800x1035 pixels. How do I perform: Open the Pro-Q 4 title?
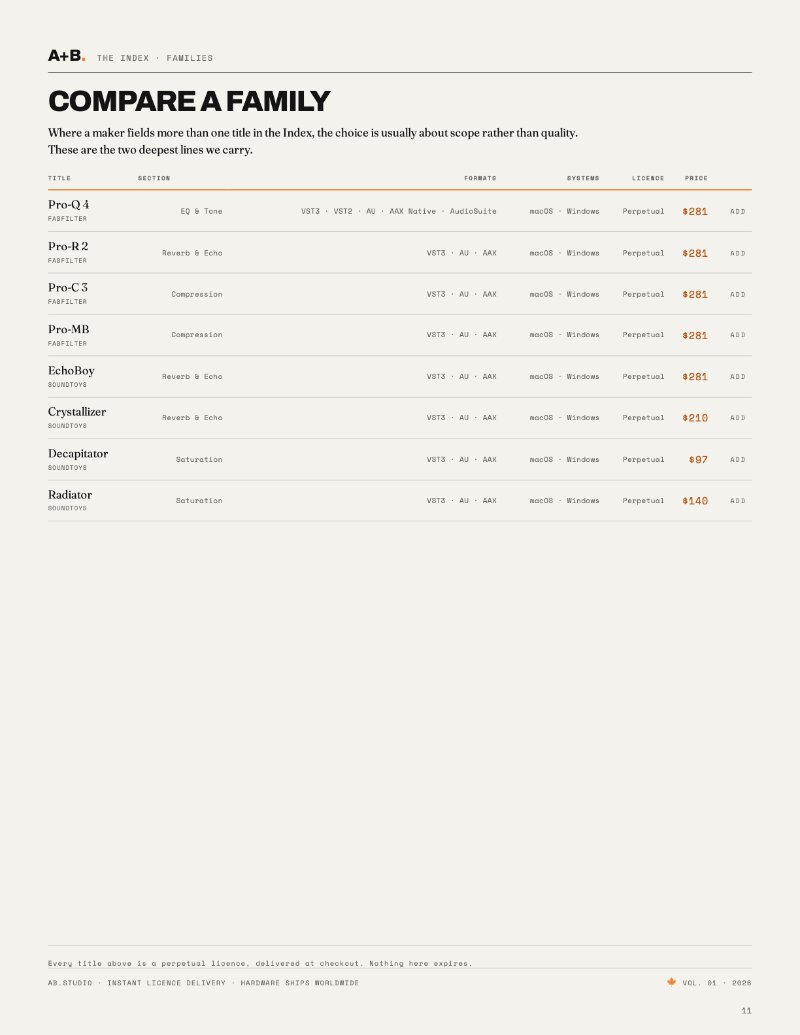[69, 205]
